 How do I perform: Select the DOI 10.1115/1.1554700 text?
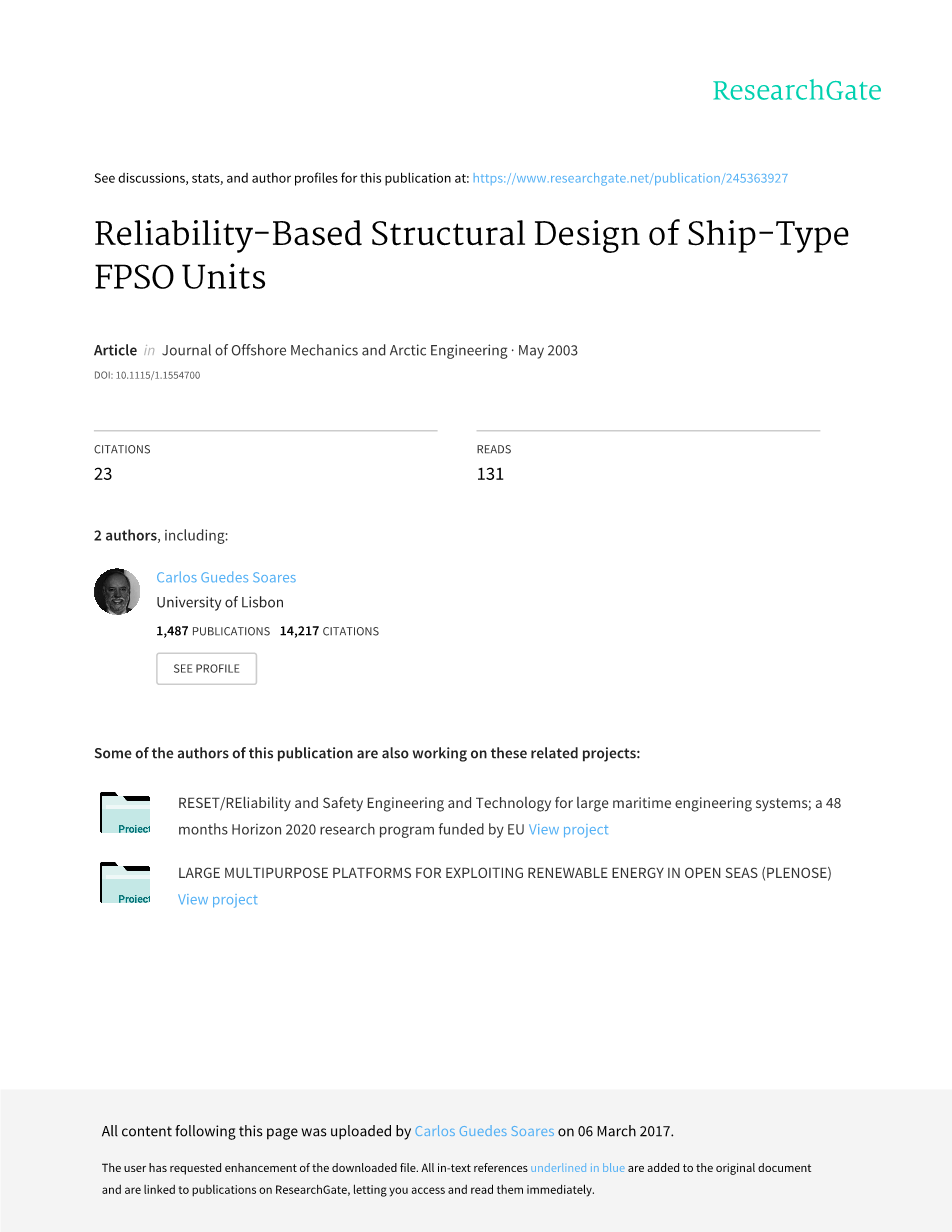(x=147, y=375)
